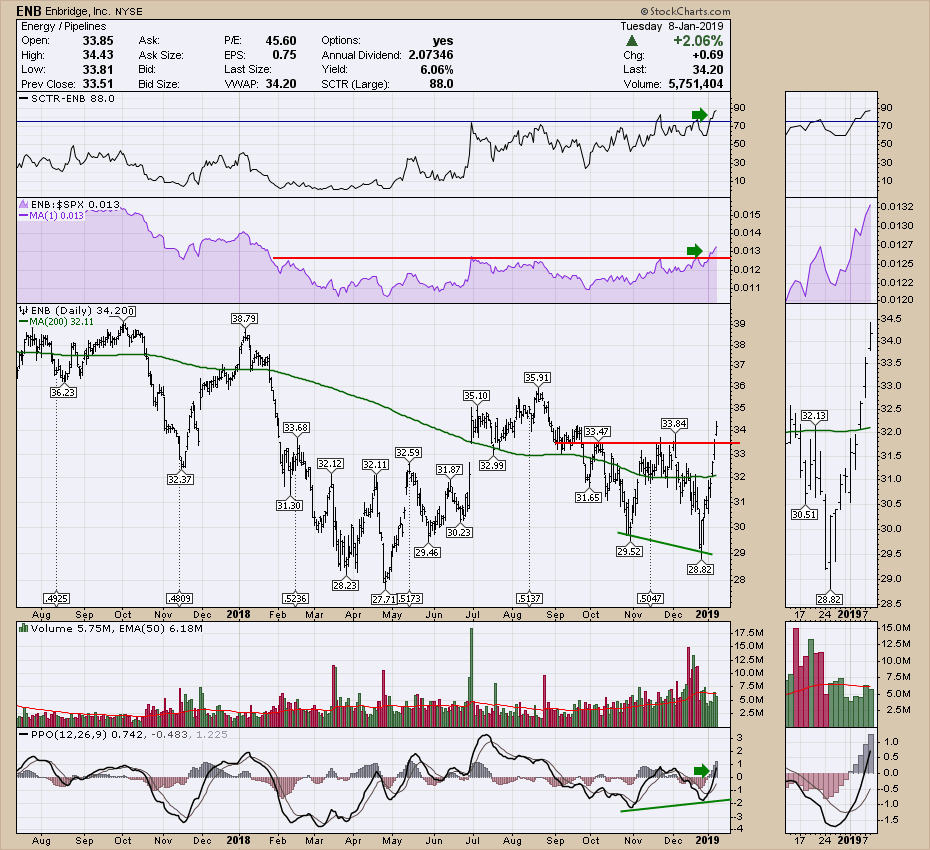Click the tallest July volume bar
930x850 pixels.
point(472,677)
